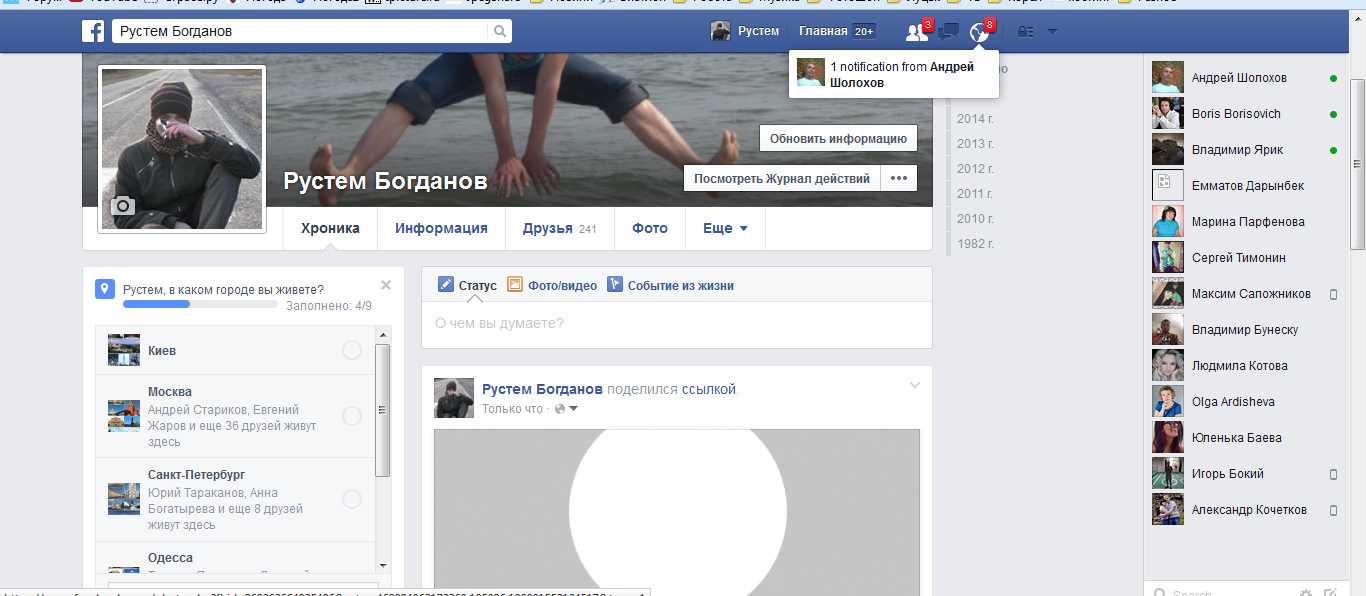Click the Посмотреть Журнал действий button
Image resolution: width=1366 pixels, height=596 pixels.
[782, 178]
